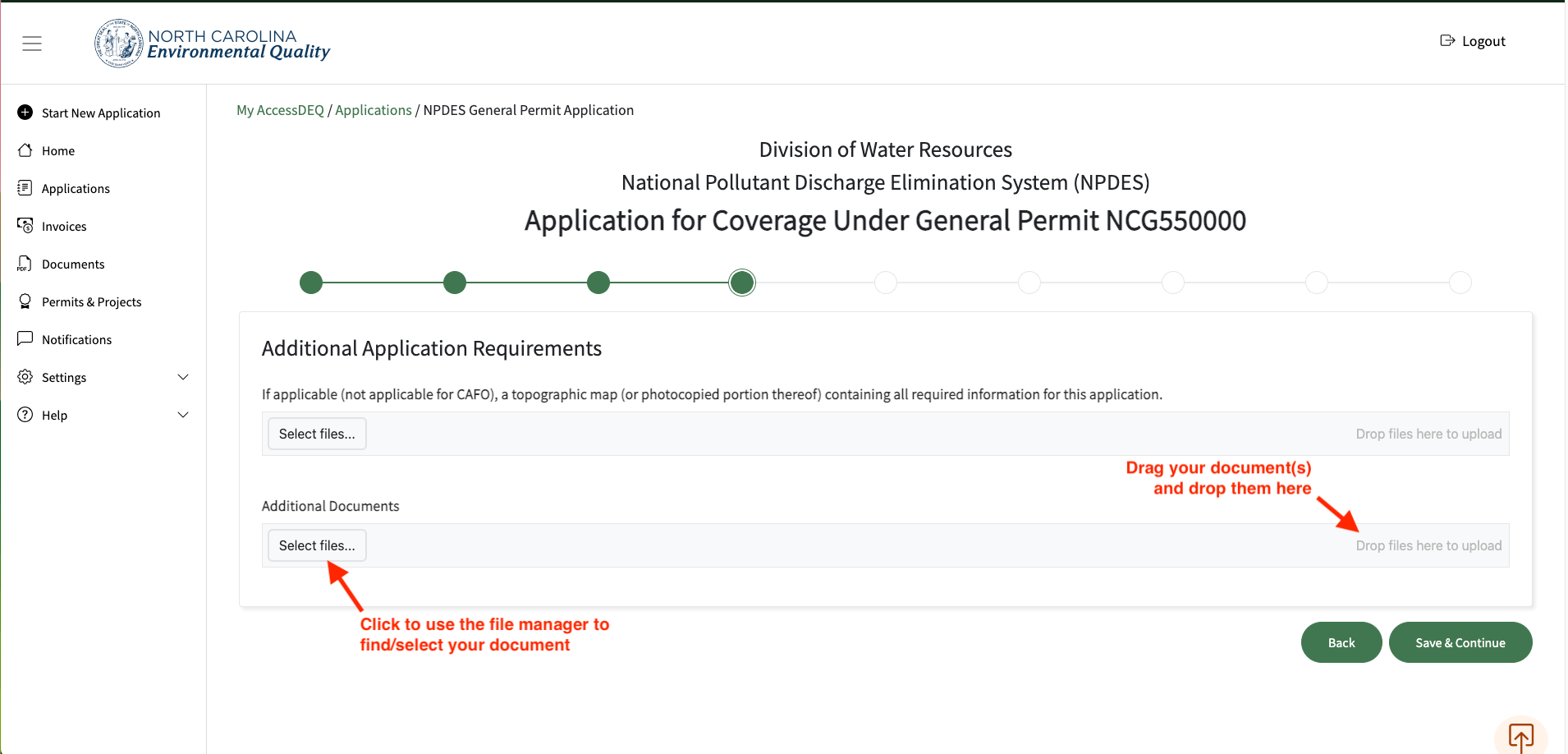
Task: Expand the Settings chevron
Action: [x=183, y=377]
